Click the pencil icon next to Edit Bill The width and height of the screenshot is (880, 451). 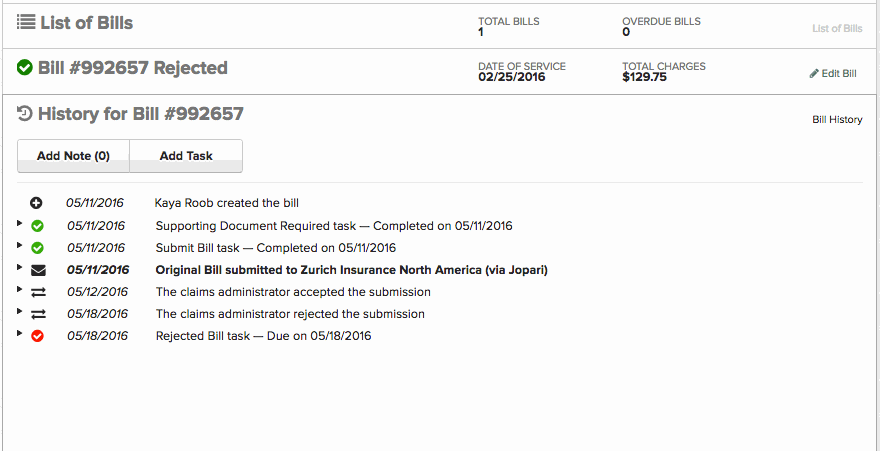tap(814, 74)
